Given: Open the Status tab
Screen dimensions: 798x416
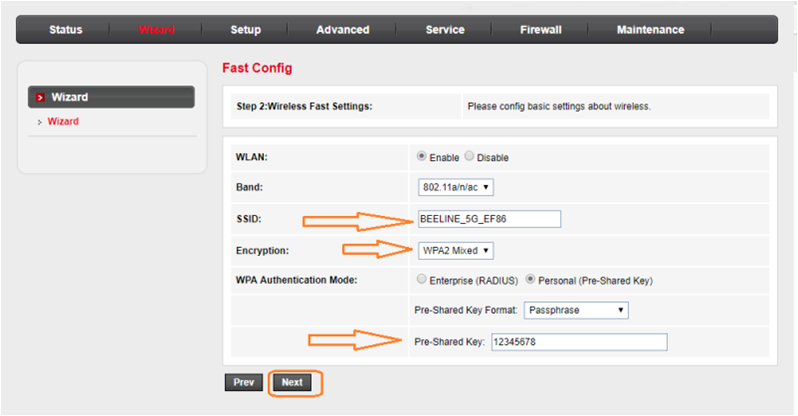Looking at the screenshot, I should (66, 30).
